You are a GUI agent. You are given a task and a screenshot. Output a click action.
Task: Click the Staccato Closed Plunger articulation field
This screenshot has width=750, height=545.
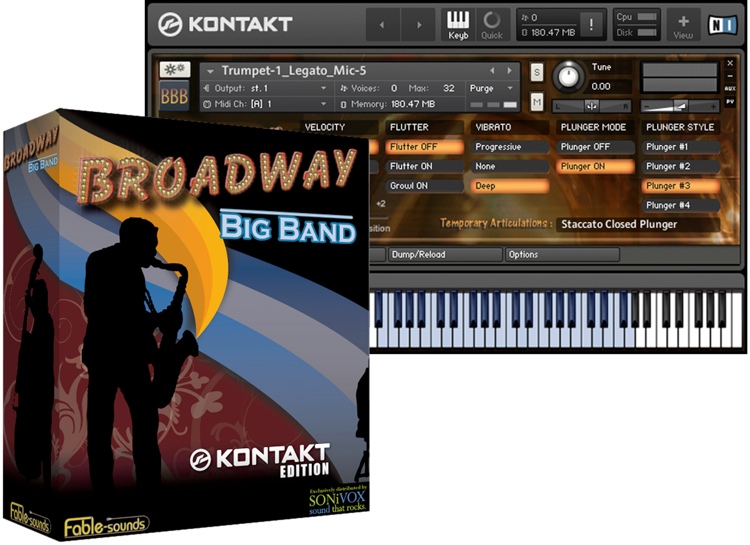click(x=638, y=224)
